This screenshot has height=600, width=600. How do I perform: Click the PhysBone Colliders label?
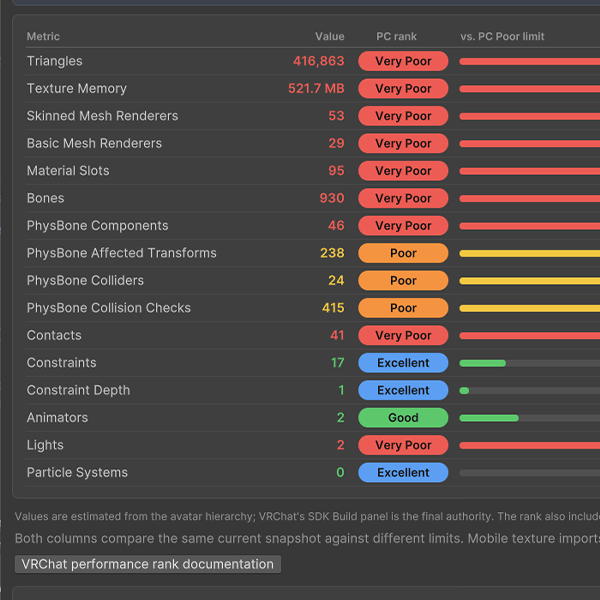click(x=85, y=280)
